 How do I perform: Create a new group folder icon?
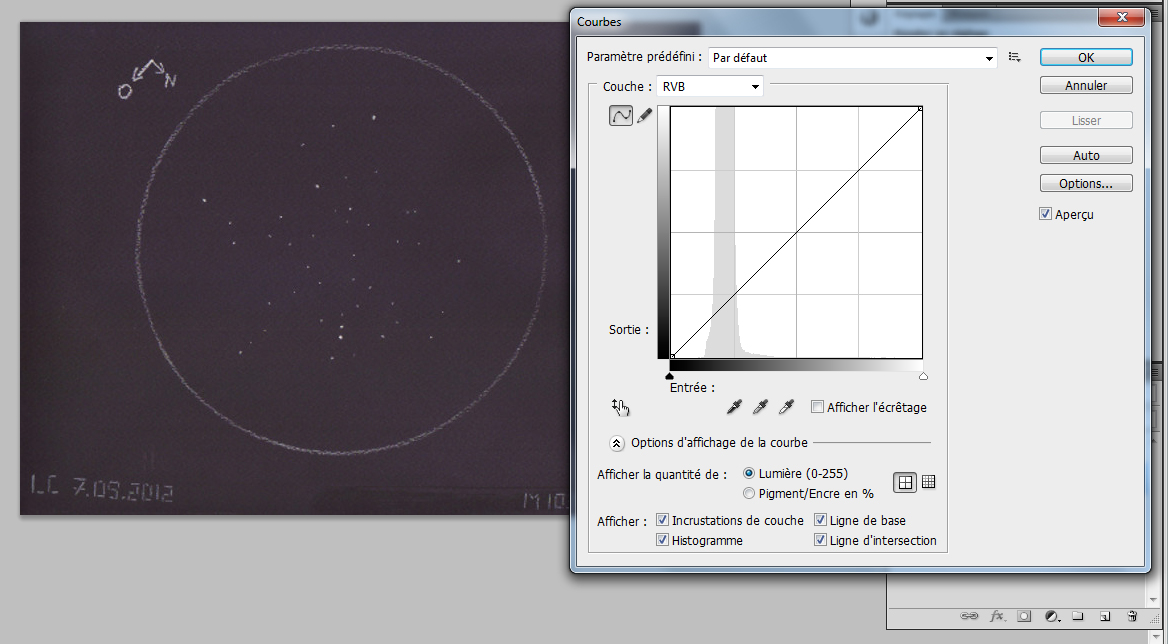coord(1078,616)
